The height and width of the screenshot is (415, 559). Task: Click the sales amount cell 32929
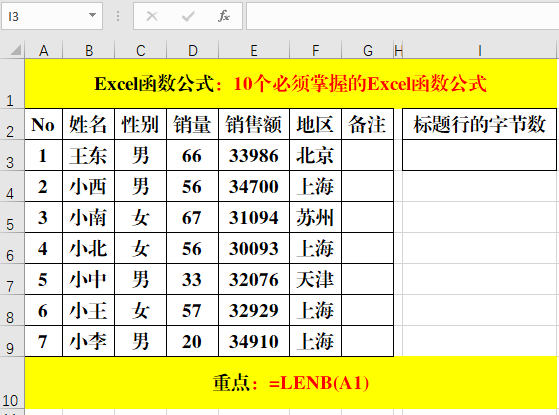click(254, 310)
